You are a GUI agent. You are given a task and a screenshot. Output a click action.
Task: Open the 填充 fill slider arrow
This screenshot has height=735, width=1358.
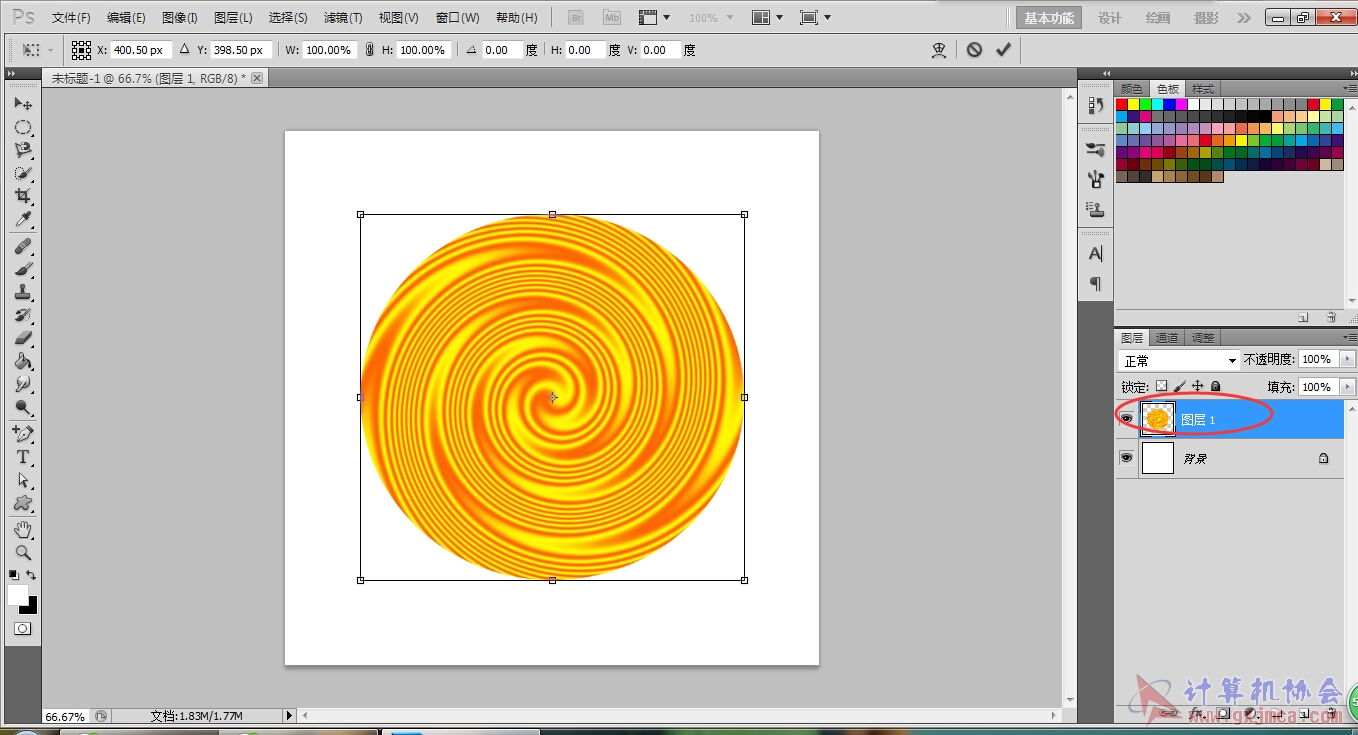pyautogui.click(x=1348, y=387)
